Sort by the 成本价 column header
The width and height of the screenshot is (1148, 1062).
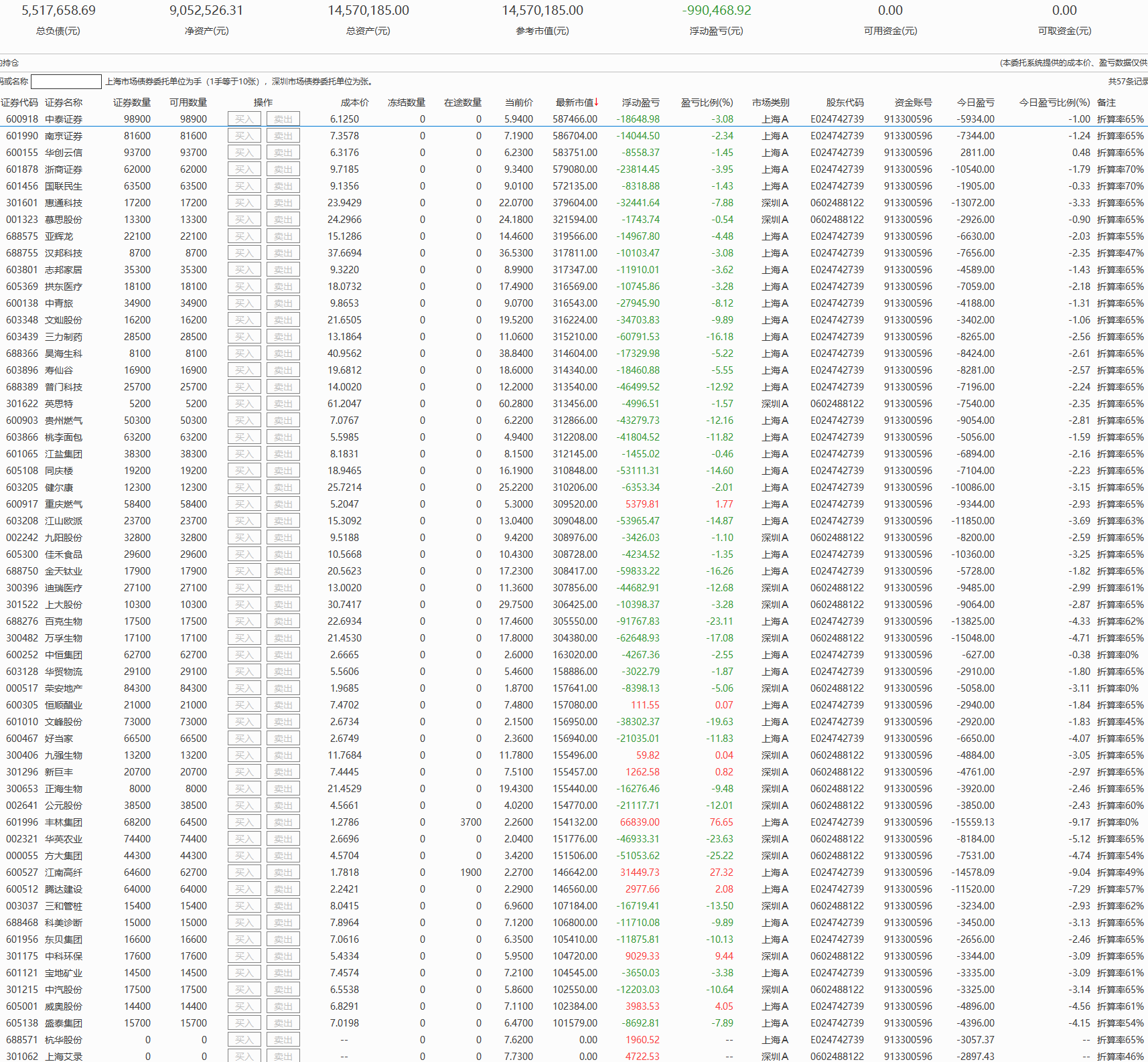[355, 102]
